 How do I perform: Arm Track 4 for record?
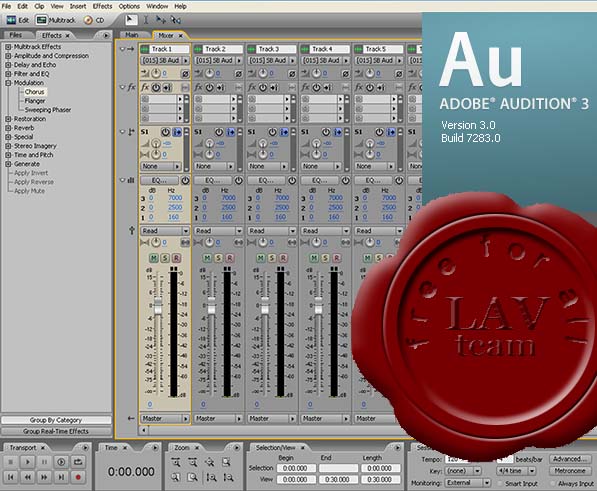coord(337,258)
